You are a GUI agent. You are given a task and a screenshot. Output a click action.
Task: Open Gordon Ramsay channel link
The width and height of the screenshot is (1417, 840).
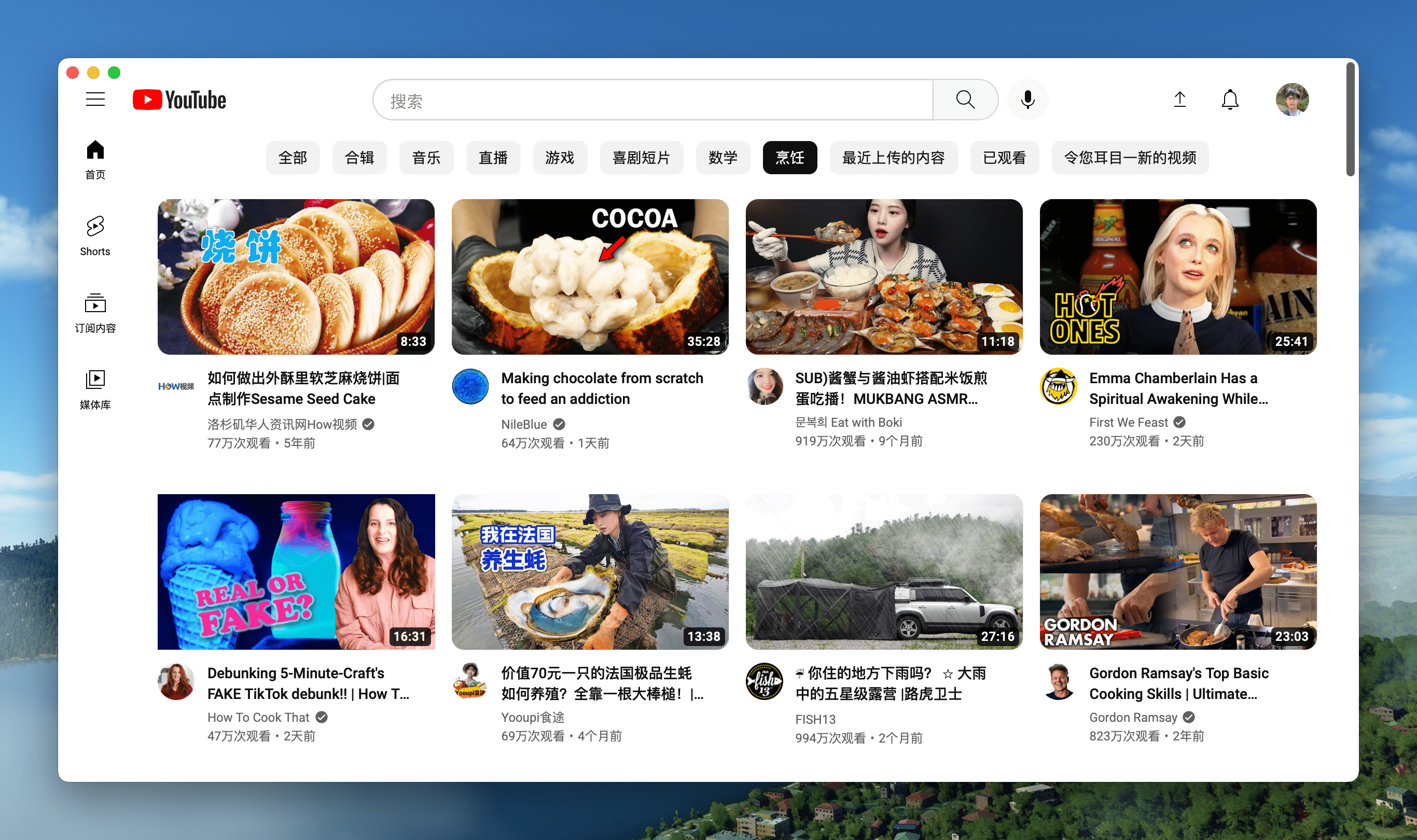point(1133,717)
